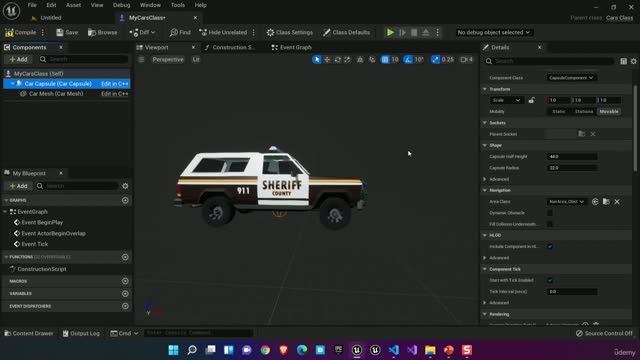
Task: Choose the Select mode cursor tool
Action: (316, 60)
